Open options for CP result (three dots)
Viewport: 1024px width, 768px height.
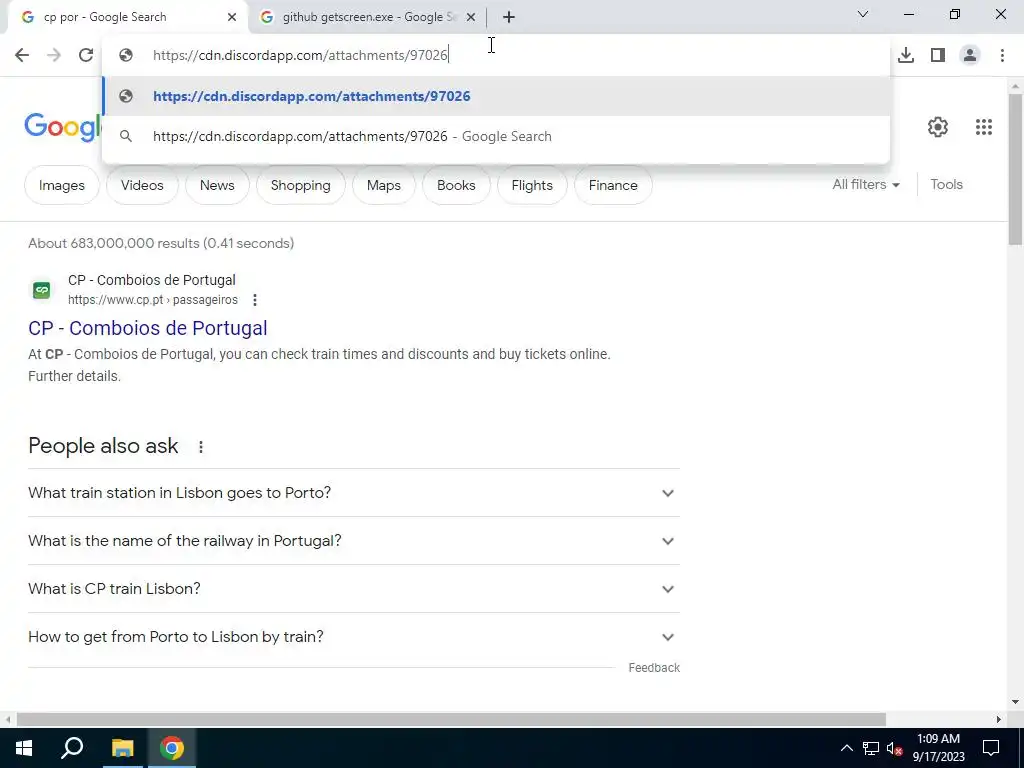pos(255,300)
